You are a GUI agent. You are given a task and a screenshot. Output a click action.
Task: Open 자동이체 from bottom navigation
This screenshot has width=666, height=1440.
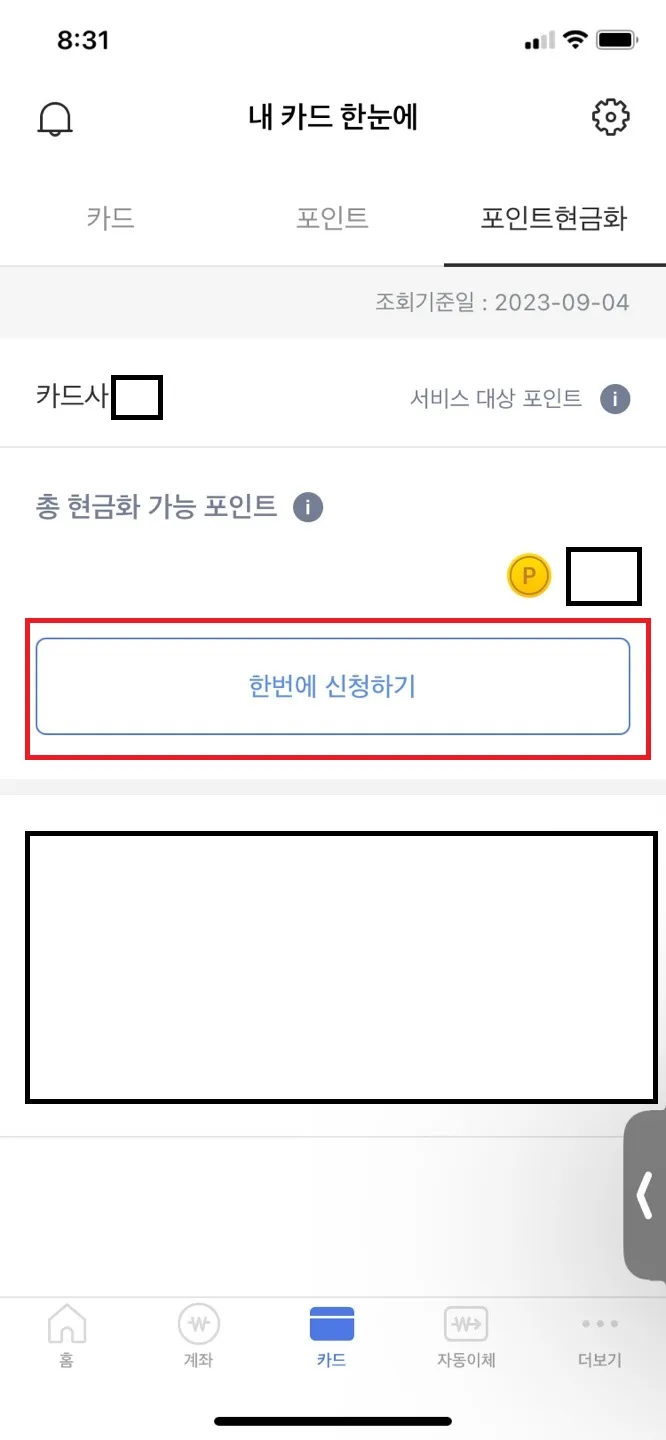coord(466,1336)
